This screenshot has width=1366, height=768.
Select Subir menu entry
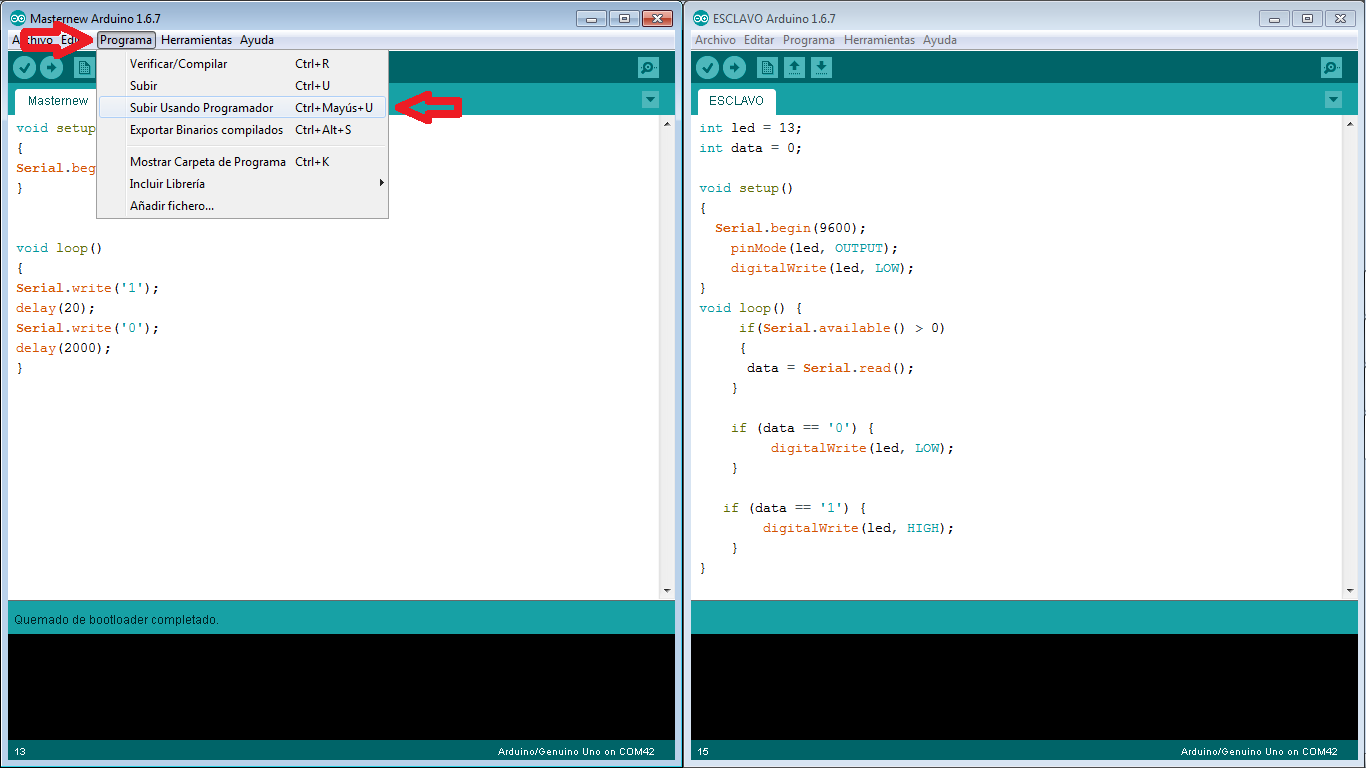point(242,86)
